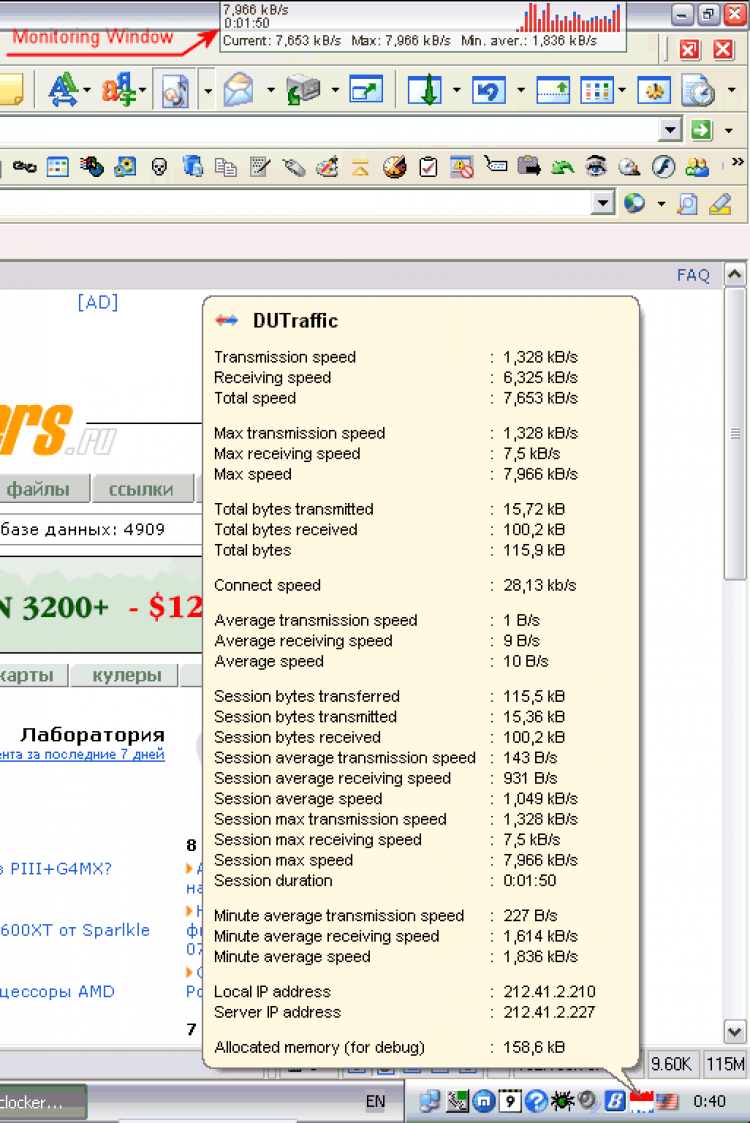Screen dimensions: 750x1123
Task: Toggle the pressed page-with-disc toolbar button
Action: click(175, 90)
